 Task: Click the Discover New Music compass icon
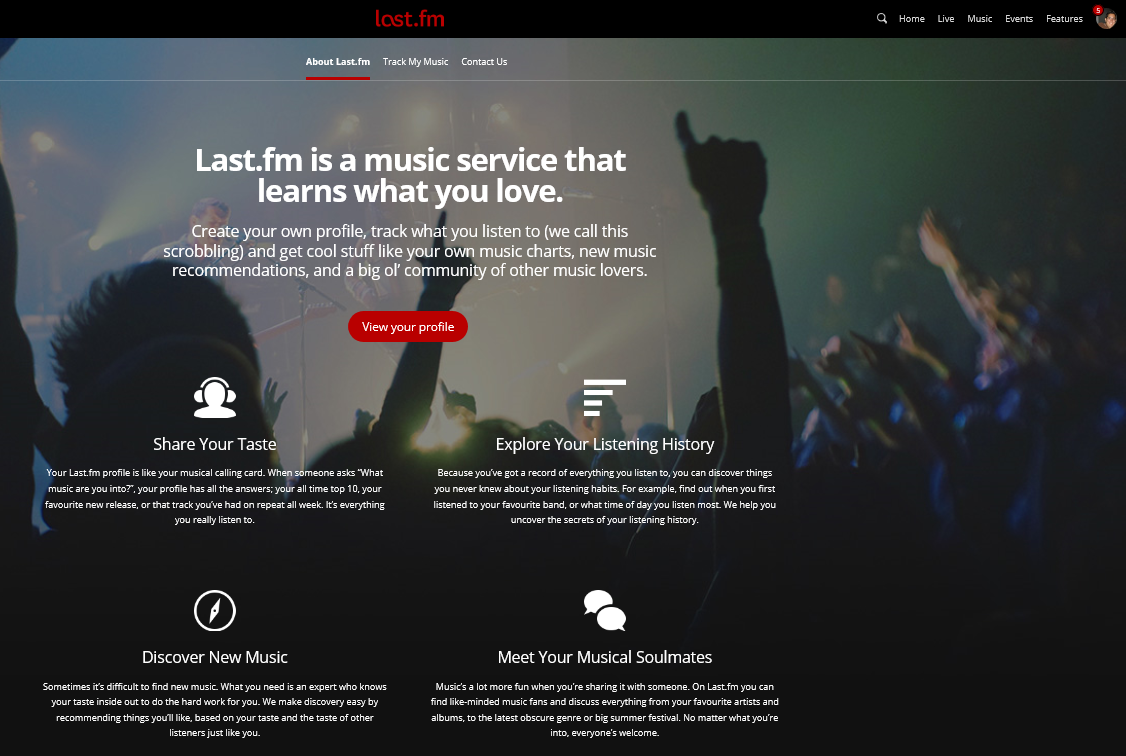215,610
